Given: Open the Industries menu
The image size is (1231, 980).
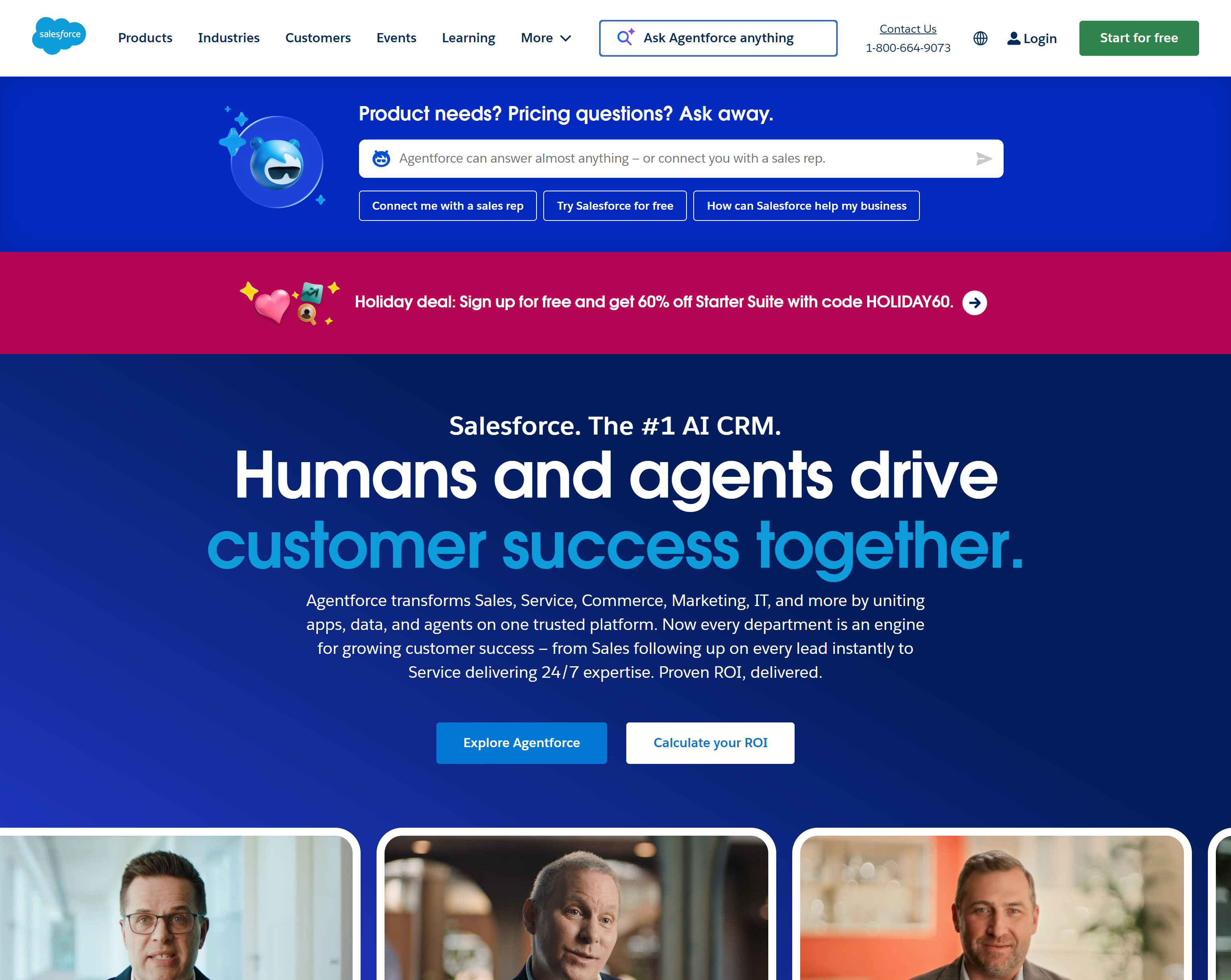Looking at the screenshot, I should click(229, 37).
